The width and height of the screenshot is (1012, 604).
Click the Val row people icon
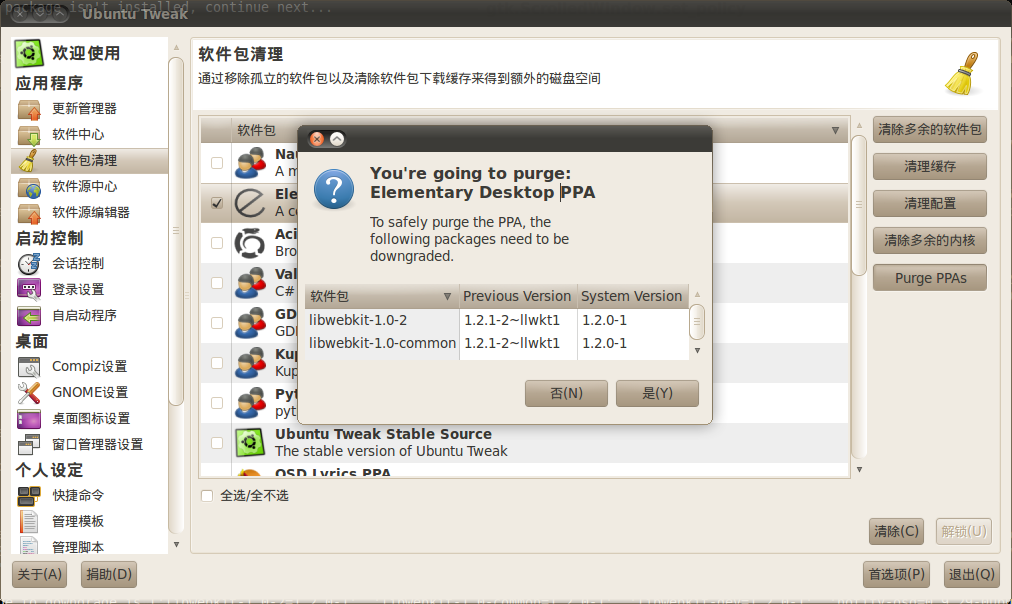click(x=250, y=283)
